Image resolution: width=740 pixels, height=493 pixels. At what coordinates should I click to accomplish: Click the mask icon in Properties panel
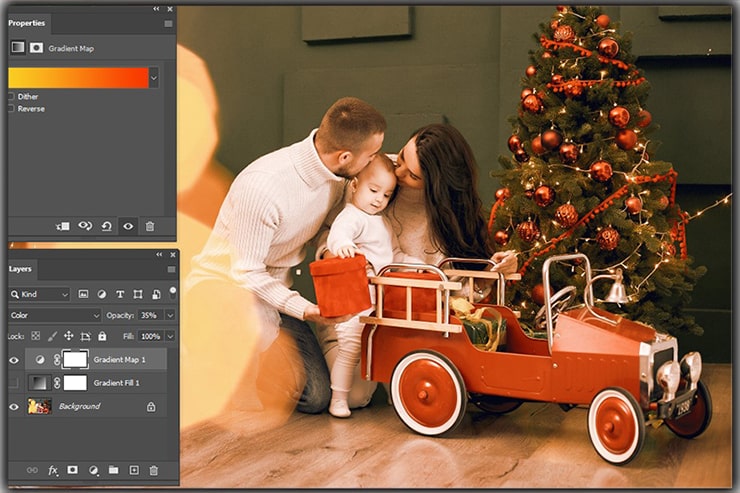point(36,48)
